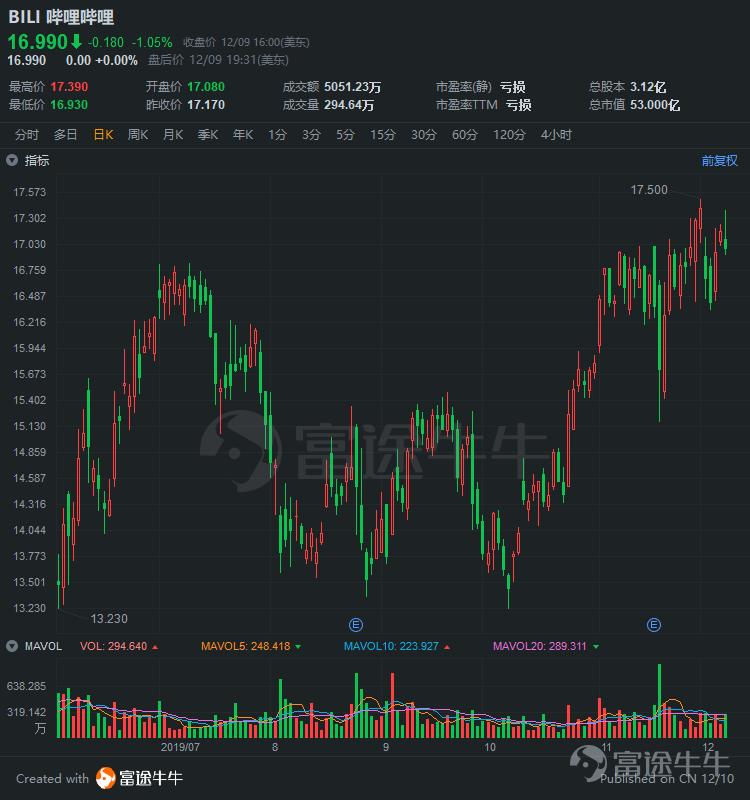This screenshot has height=800, width=750.
Task: Open the 多日 multi-day view
Action: pyautogui.click(x=65, y=135)
